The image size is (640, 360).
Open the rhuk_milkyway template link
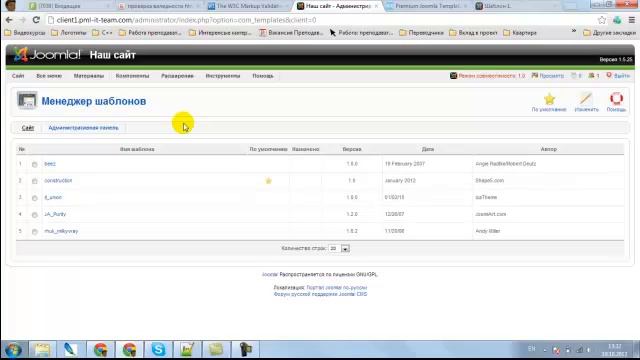pyautogui.click(x=61, y=231)
